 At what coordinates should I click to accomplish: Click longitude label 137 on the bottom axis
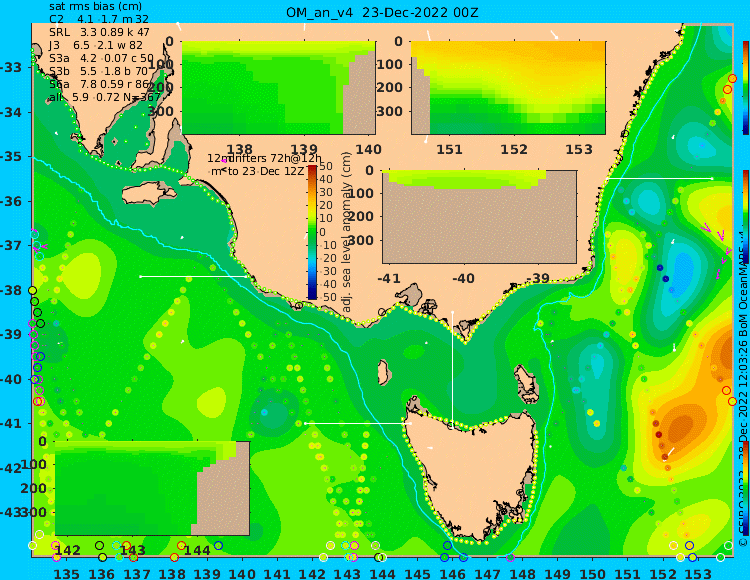click(137, 573)
